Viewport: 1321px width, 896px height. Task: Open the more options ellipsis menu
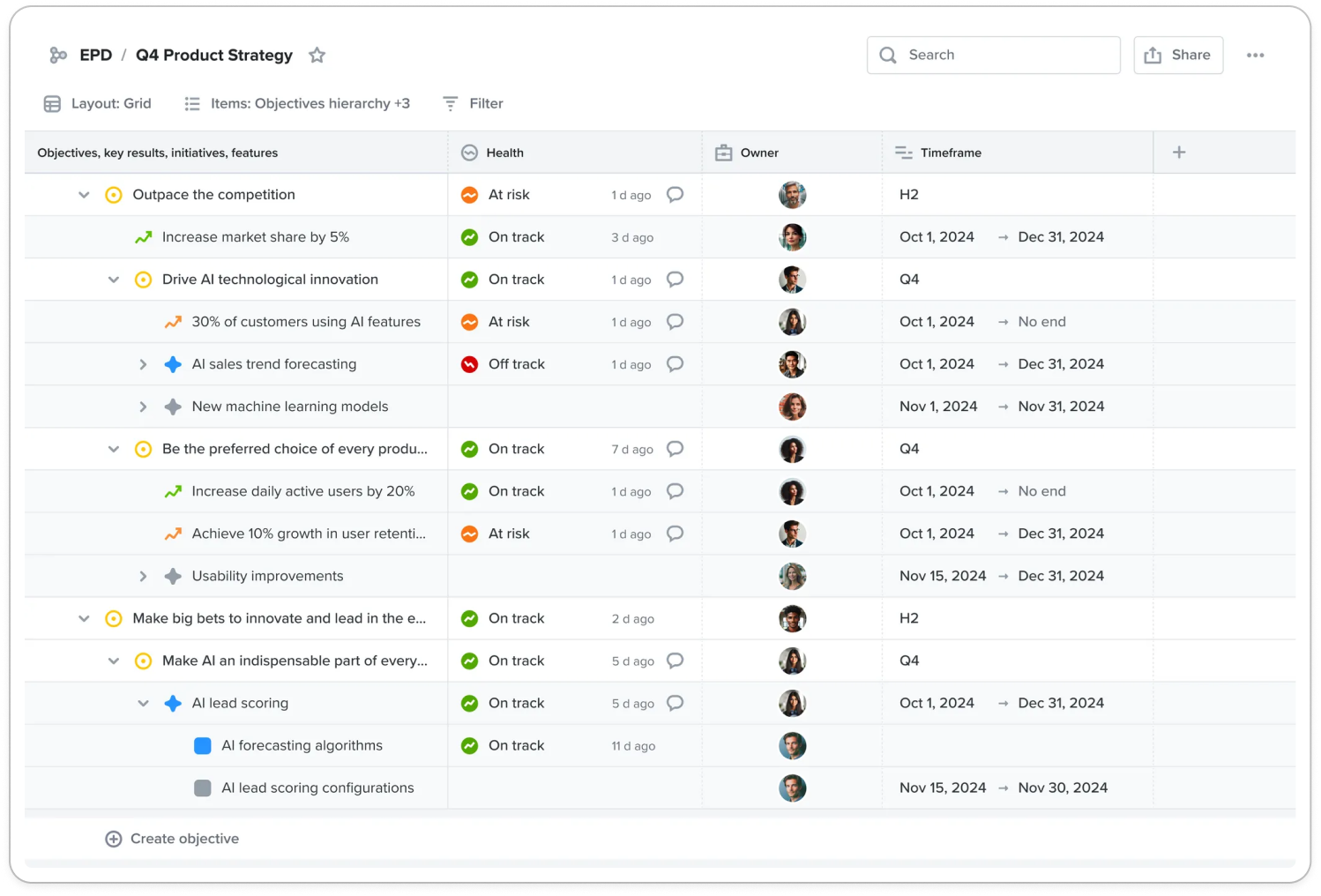1255,56
